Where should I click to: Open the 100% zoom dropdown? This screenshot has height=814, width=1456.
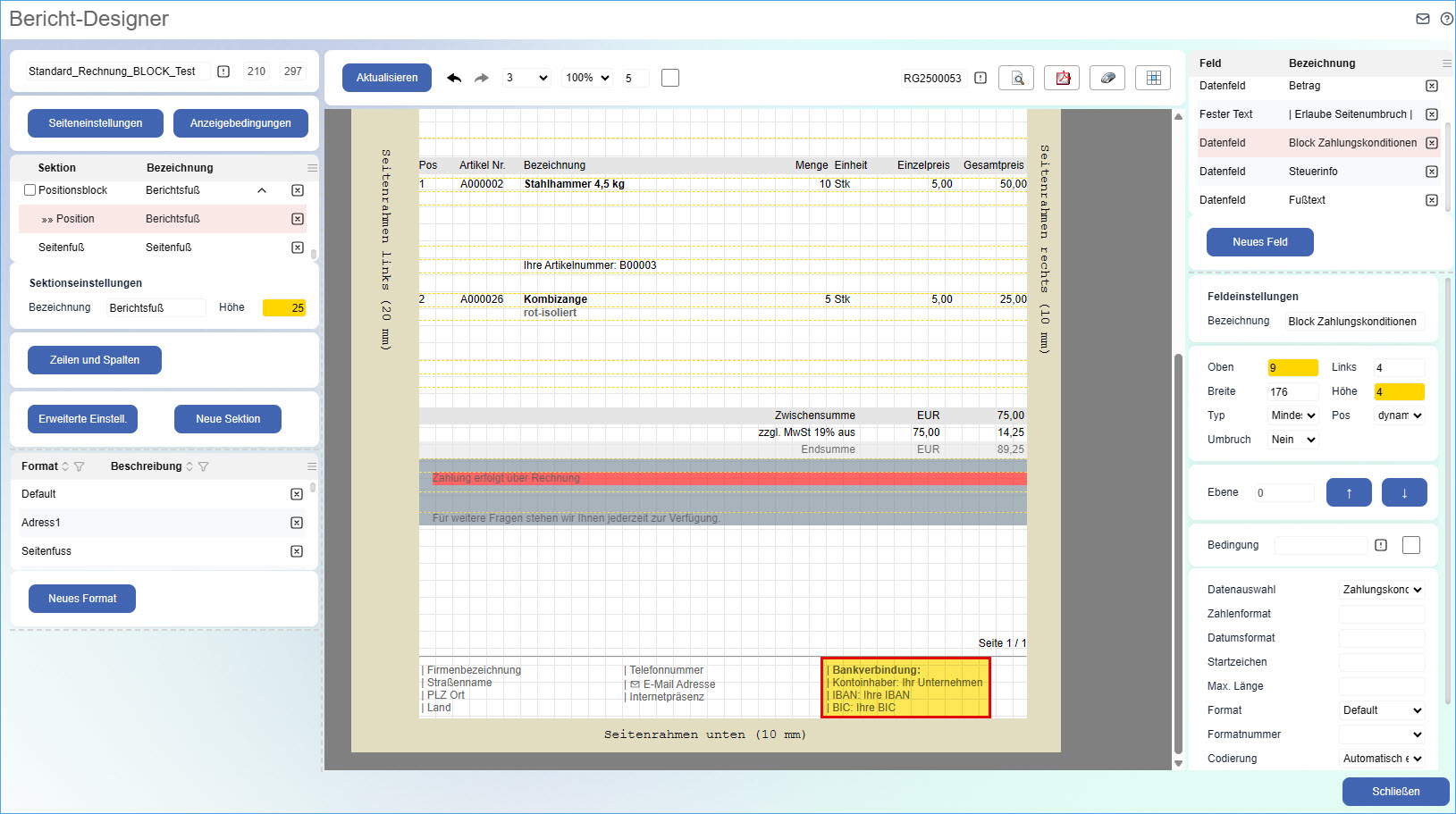[586, 78]
